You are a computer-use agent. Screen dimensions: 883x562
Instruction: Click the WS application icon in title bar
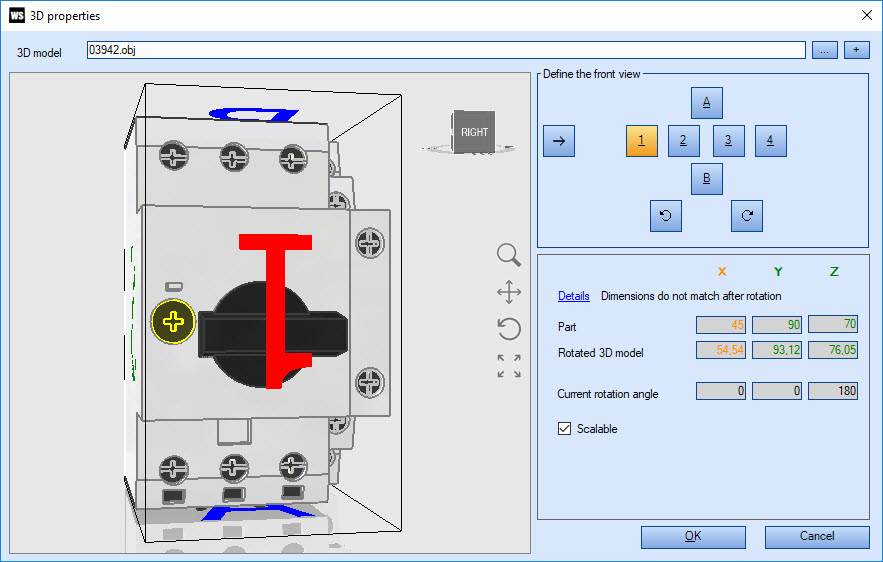(x=17, y=15)
